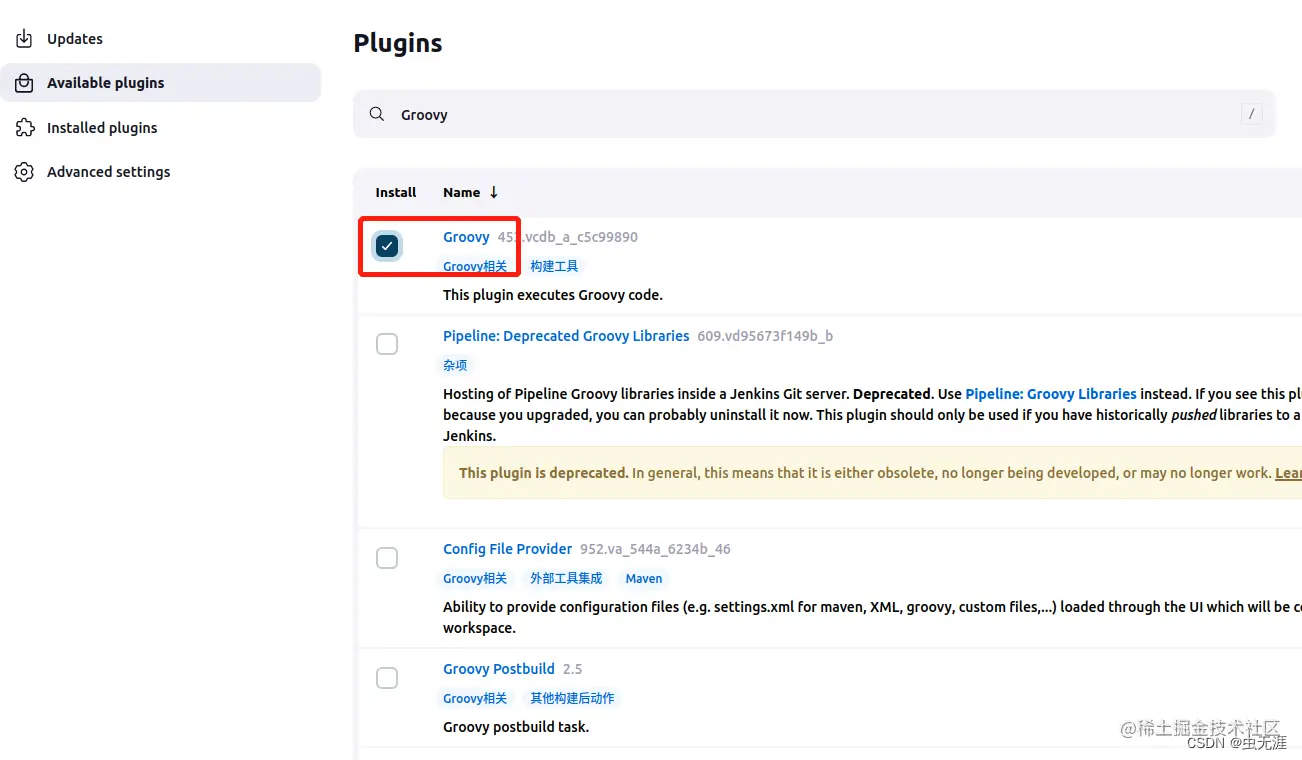1302x760 pixels.
Task: Click version text 952.va_544a_6234b_46
Action: (x=655, y=549)
